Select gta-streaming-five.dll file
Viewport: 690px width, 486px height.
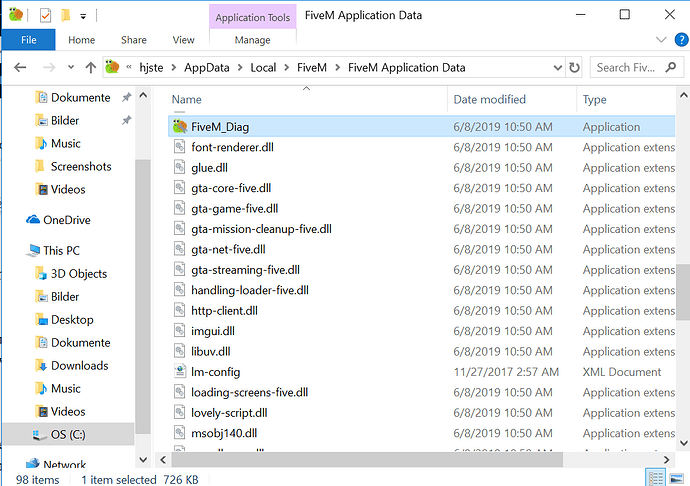pyautogui.click(x=422, y=270)
